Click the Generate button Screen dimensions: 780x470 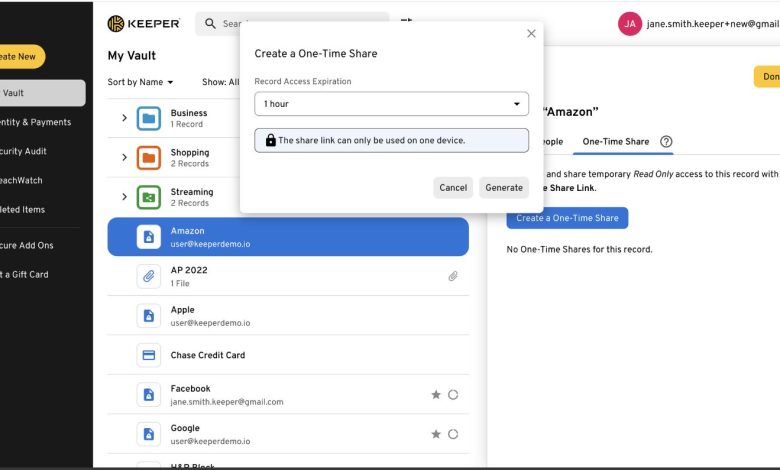tap(504, 187)
